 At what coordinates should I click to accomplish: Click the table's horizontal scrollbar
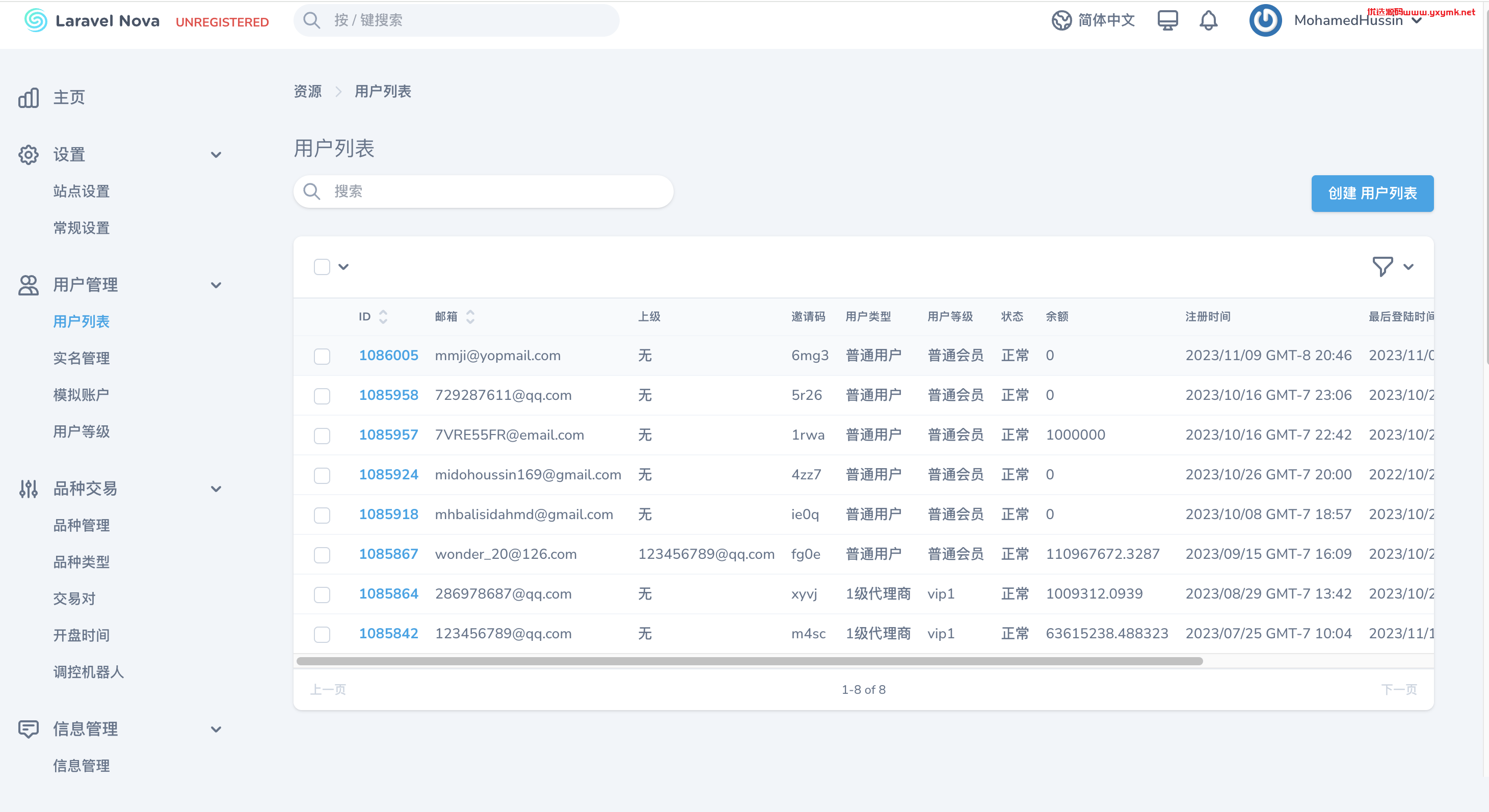pos(749,661)
